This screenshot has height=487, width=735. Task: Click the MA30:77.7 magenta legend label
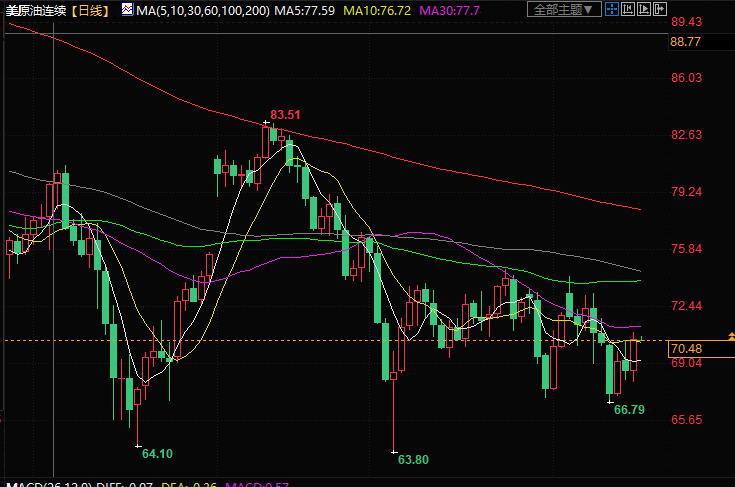(x=449, y=10)
